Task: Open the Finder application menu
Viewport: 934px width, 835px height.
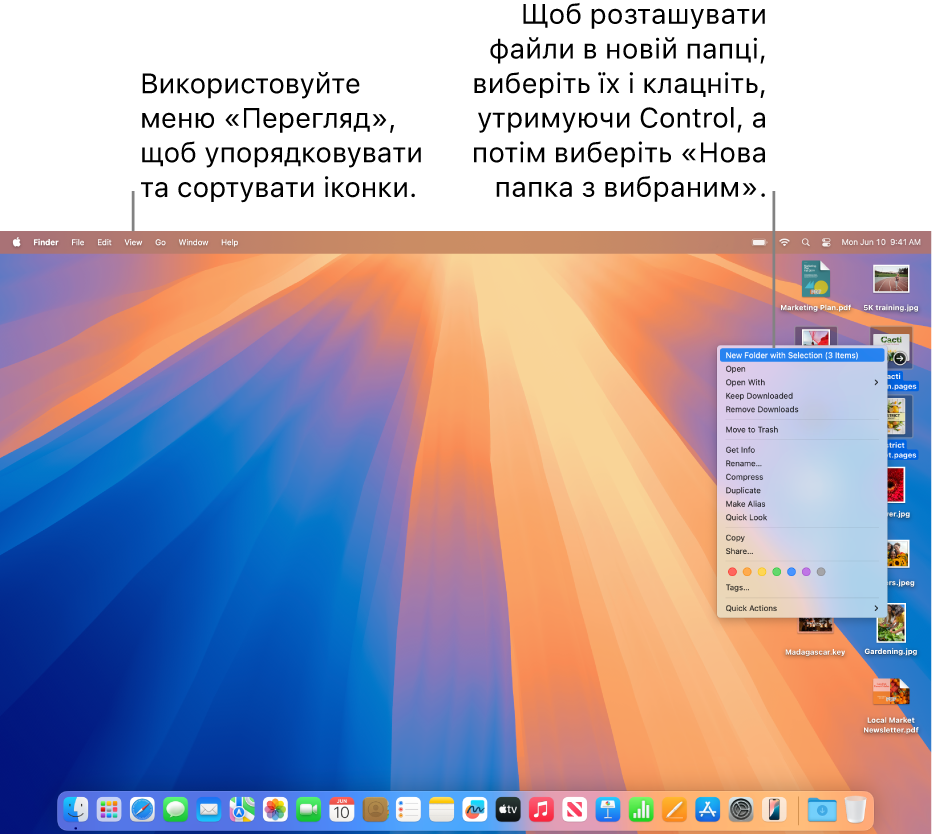Action: click(46, 242)
